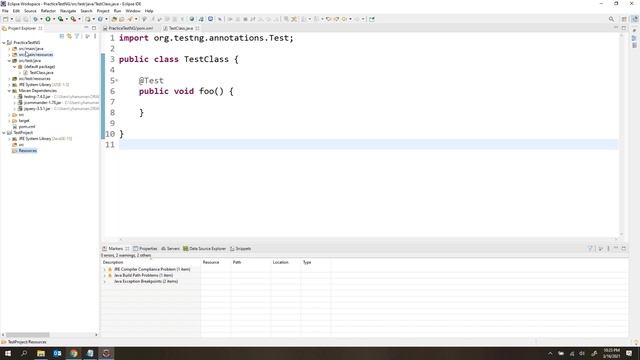Open Windows Start menu
The height and width of the screenshot is (360, 640).
point(7,353)
